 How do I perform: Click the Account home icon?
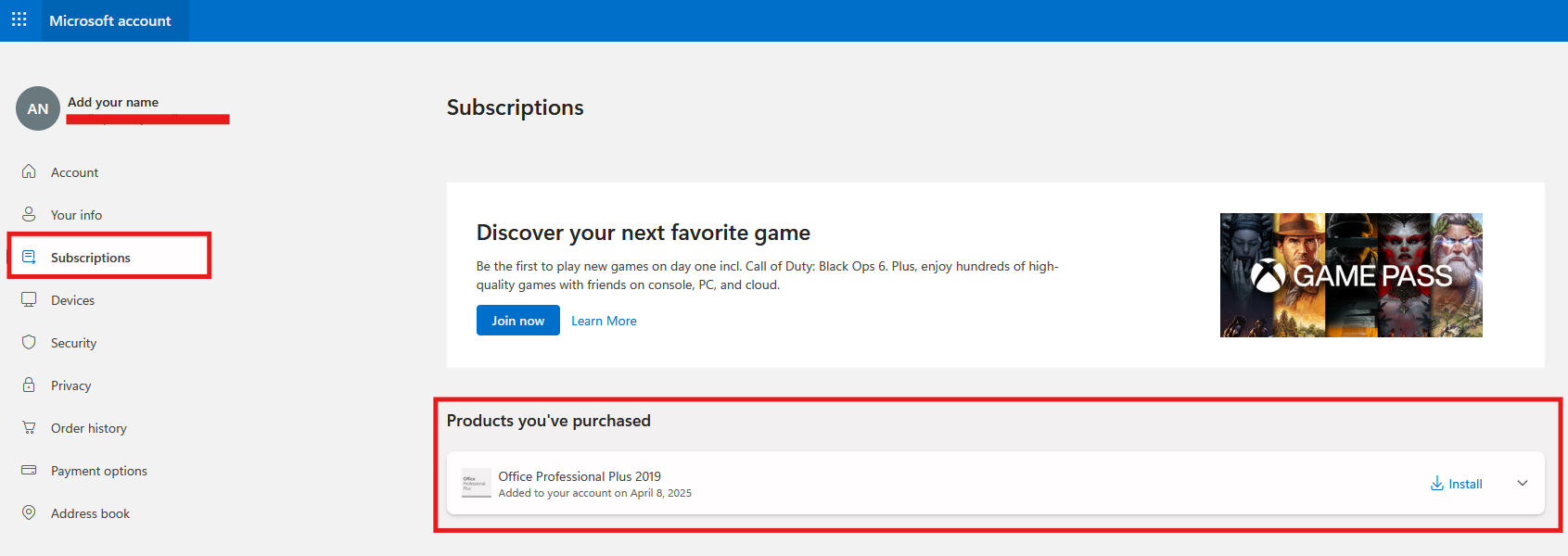(29, 171)
